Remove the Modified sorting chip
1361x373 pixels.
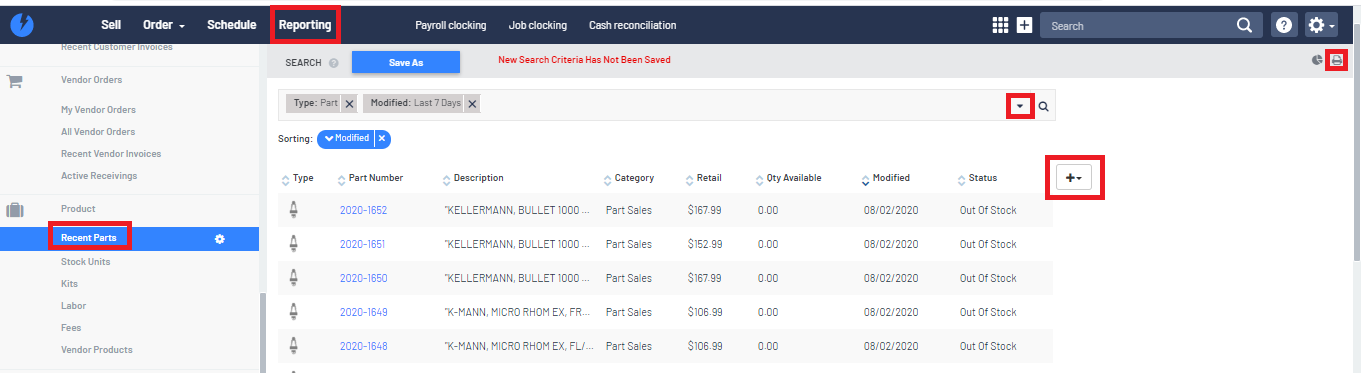pyautogui.click(x=382, y=138)
